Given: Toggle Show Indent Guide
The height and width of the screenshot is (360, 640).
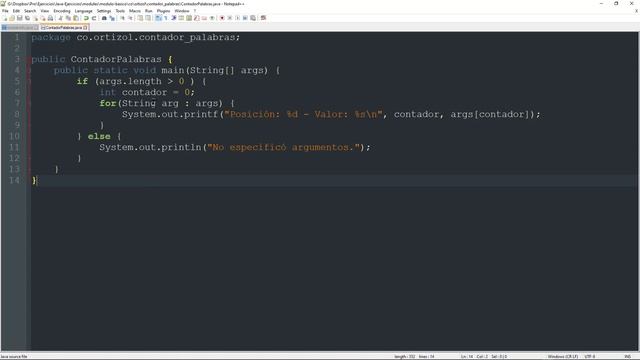Looking at the screenshot, I should [x=173, y=18].
